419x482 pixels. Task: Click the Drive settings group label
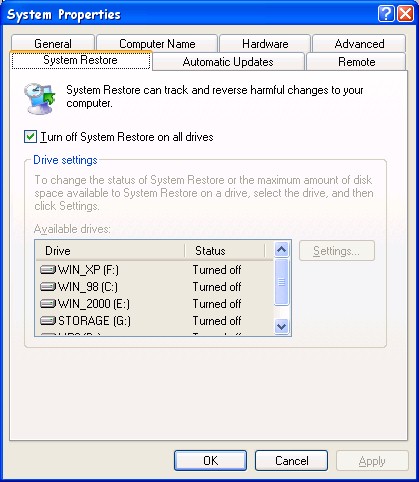[x=65, y=160]
